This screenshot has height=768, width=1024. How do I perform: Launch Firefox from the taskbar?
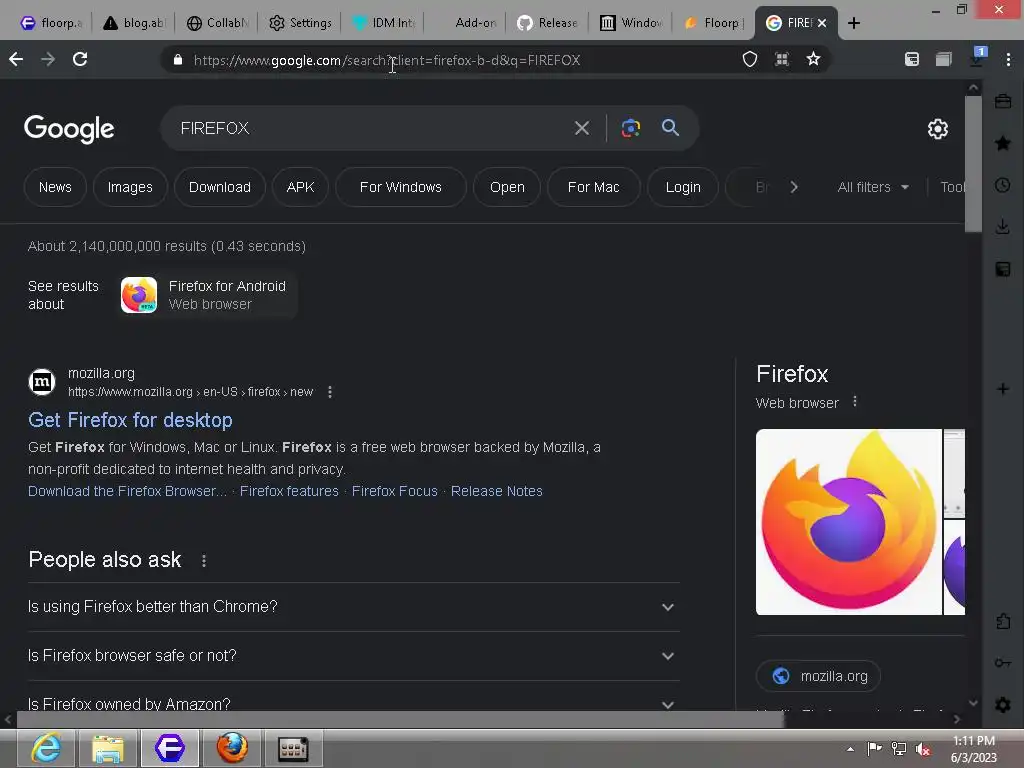[x=232, y=748]
